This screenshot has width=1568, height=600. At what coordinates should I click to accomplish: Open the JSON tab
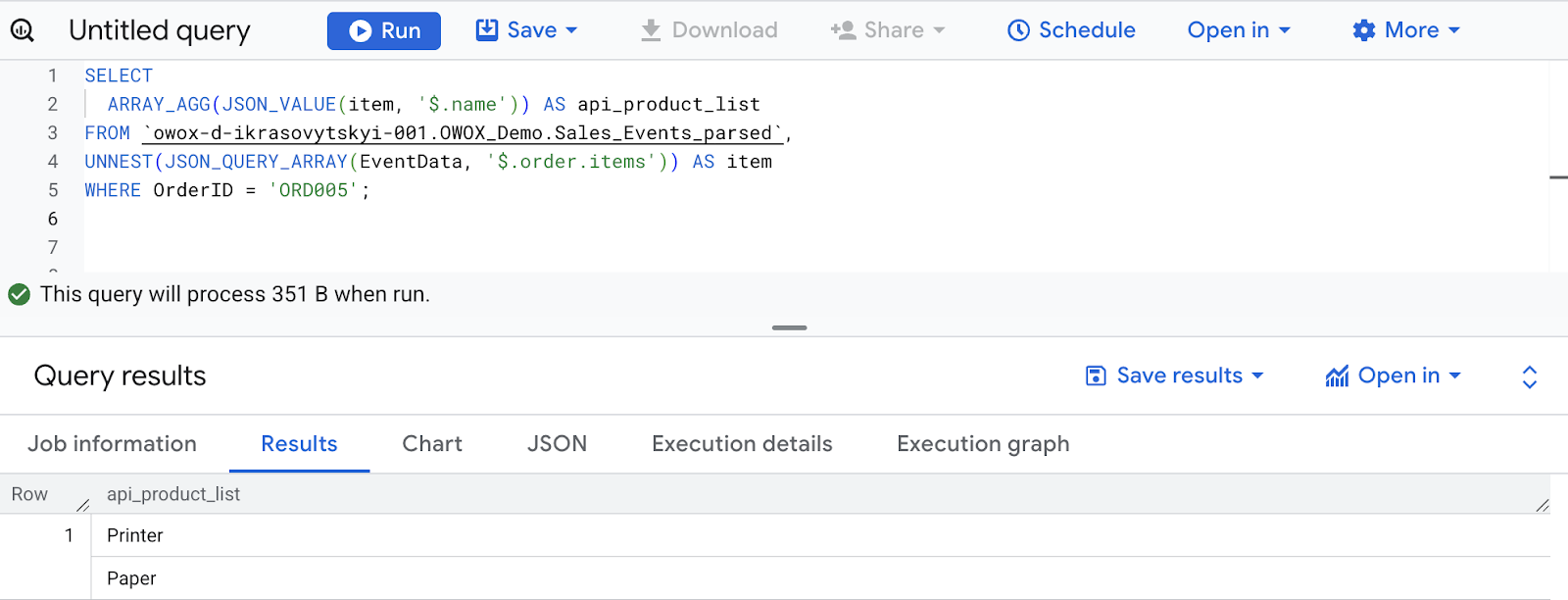557,444
